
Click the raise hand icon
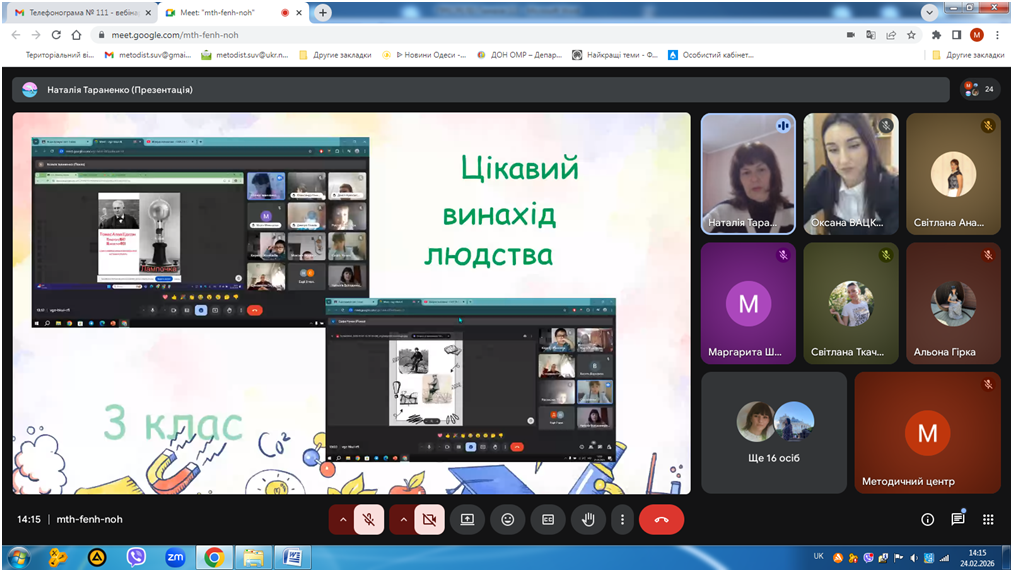(x=588, y=520)
